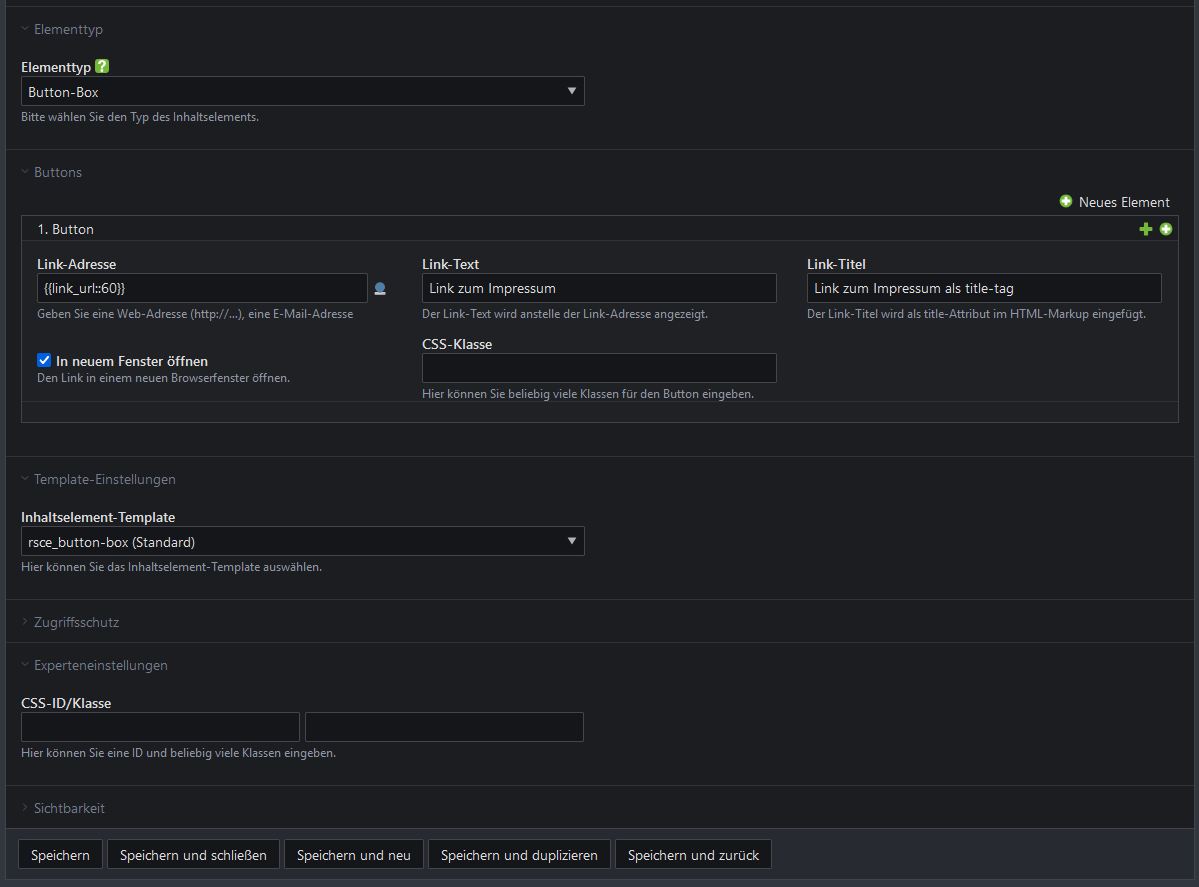1199x887 pixels.
Task: Collapse the Experteneinstellungen section
Action: tap(100, 665)
